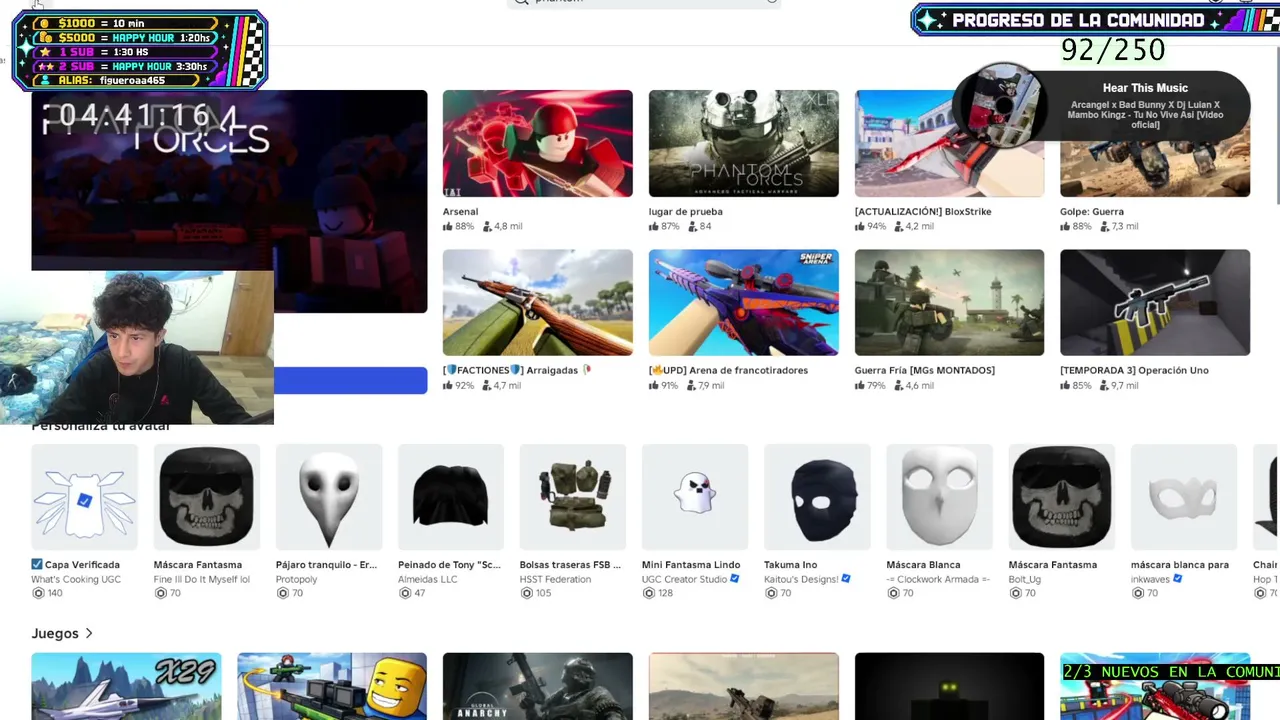Viewport: 1280px width, 720px height.
Task: Visit the UGC Creator Studio page
Action: pos(685,579)
